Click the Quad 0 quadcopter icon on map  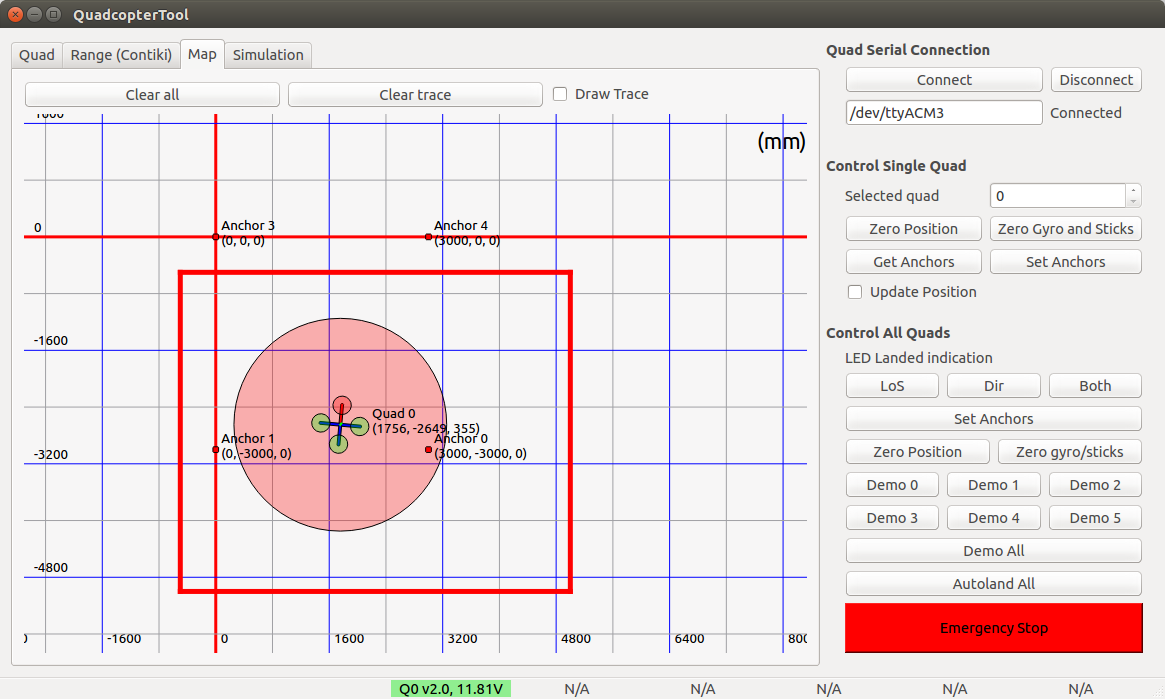[340, 425]
